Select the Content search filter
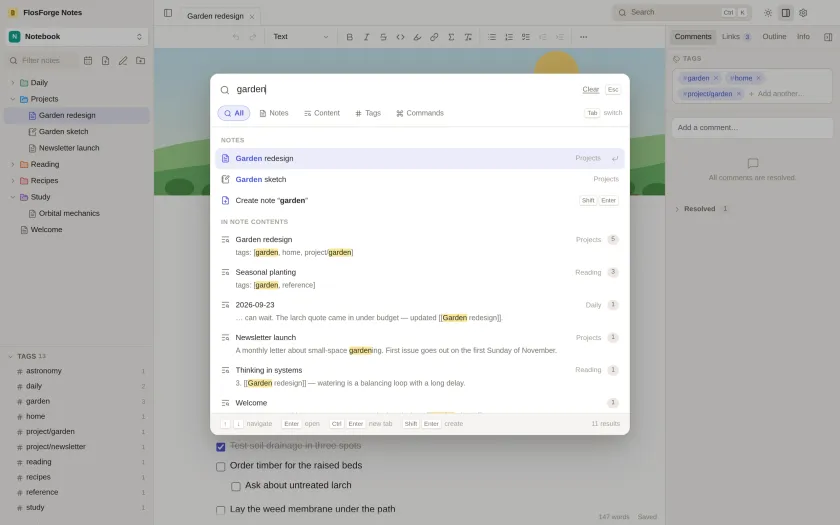 tap(321, 113)
